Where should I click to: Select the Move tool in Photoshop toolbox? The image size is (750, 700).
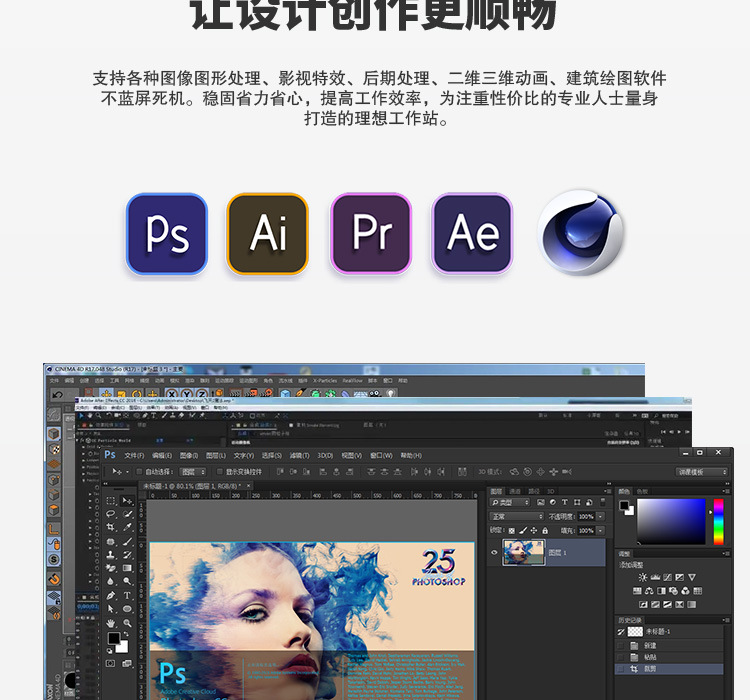coord(127,500)
